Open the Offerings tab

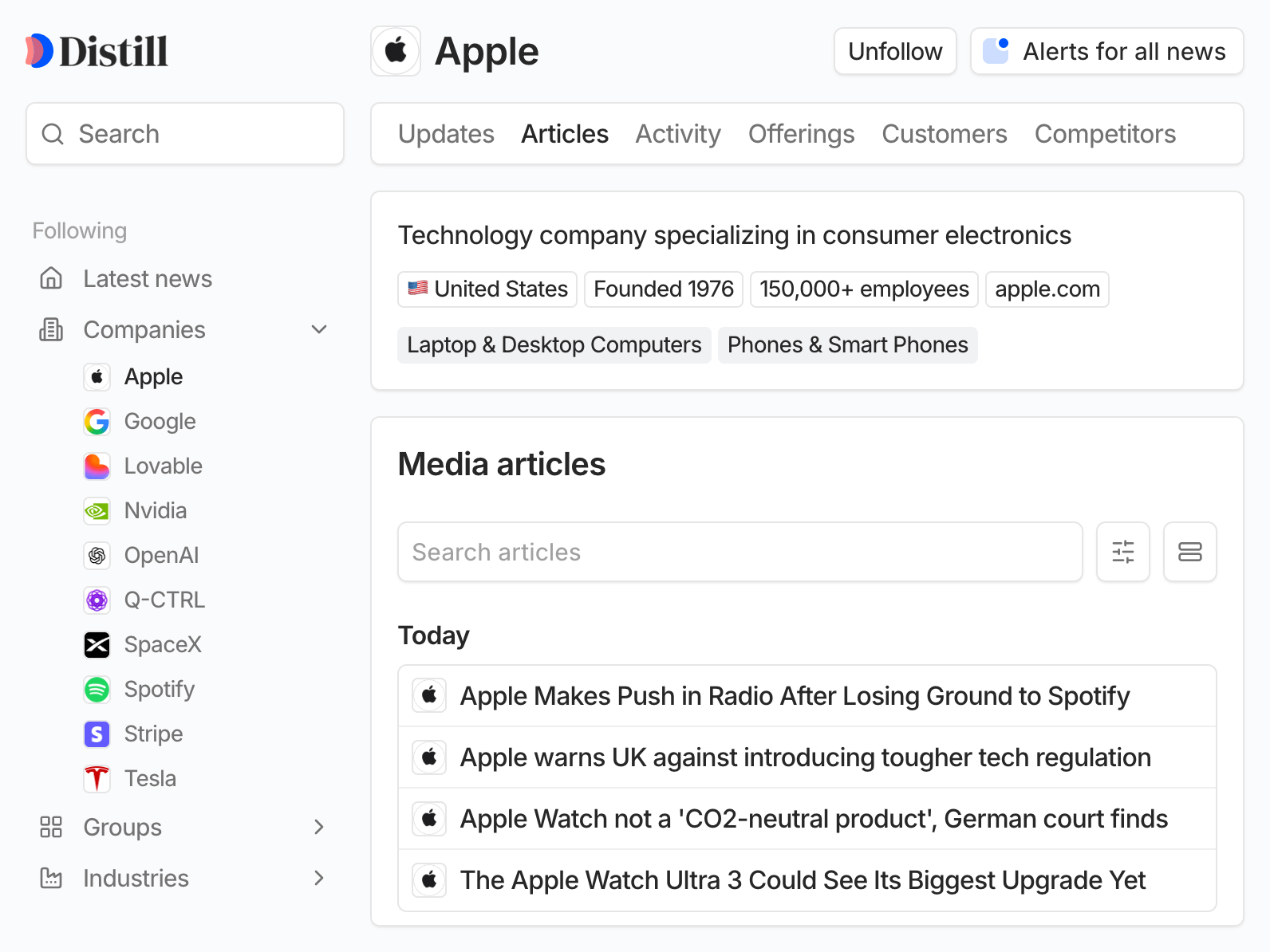[801, 134]
